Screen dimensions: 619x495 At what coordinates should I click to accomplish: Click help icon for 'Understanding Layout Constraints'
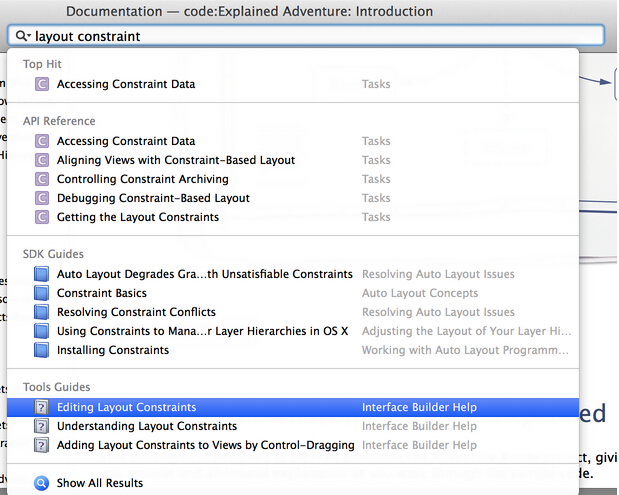point(41,426)
